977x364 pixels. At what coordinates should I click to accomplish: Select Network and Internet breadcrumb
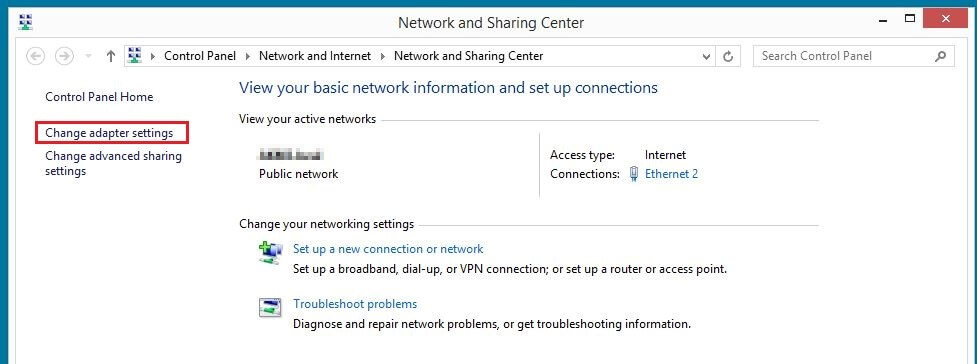[x=315, y=56]
